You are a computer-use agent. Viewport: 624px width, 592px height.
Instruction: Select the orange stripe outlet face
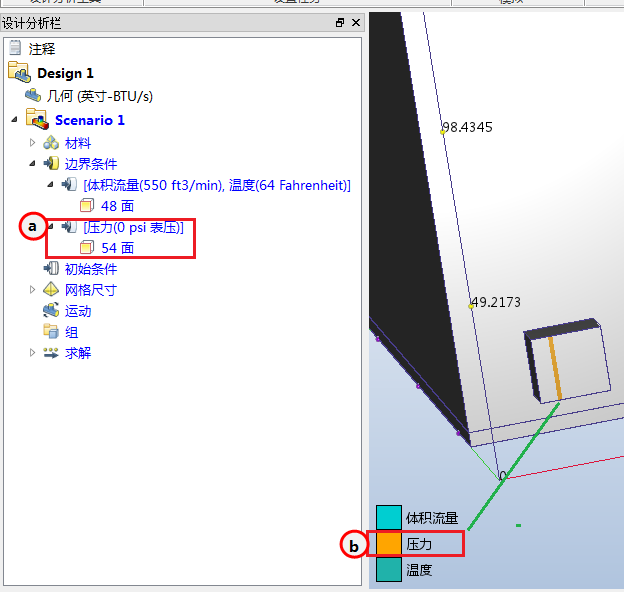point(555,368)
